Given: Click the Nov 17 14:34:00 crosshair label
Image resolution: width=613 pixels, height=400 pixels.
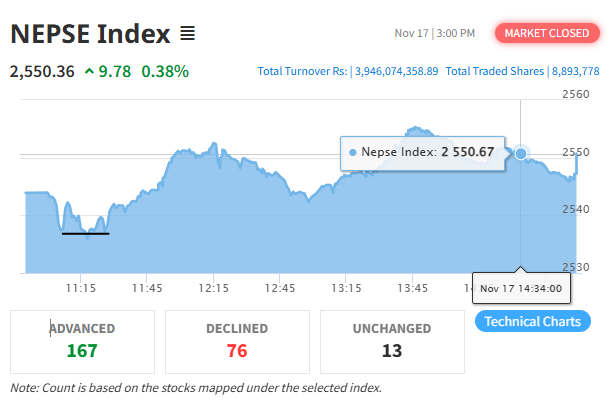Looking at the screenshot, I should pyautogui.click(x=520, y=288).
